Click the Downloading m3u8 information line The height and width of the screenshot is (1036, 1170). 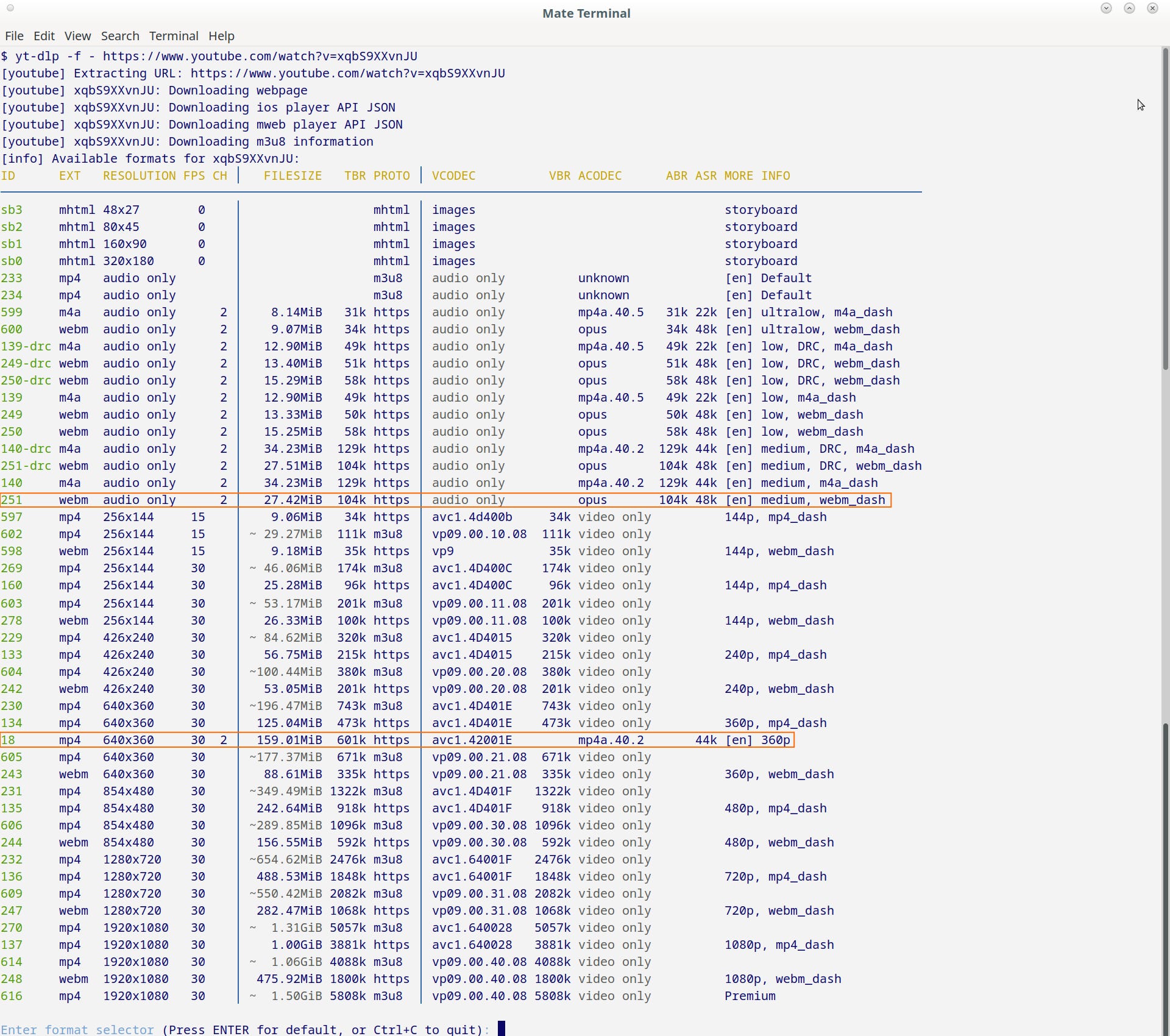coord(187,141)
